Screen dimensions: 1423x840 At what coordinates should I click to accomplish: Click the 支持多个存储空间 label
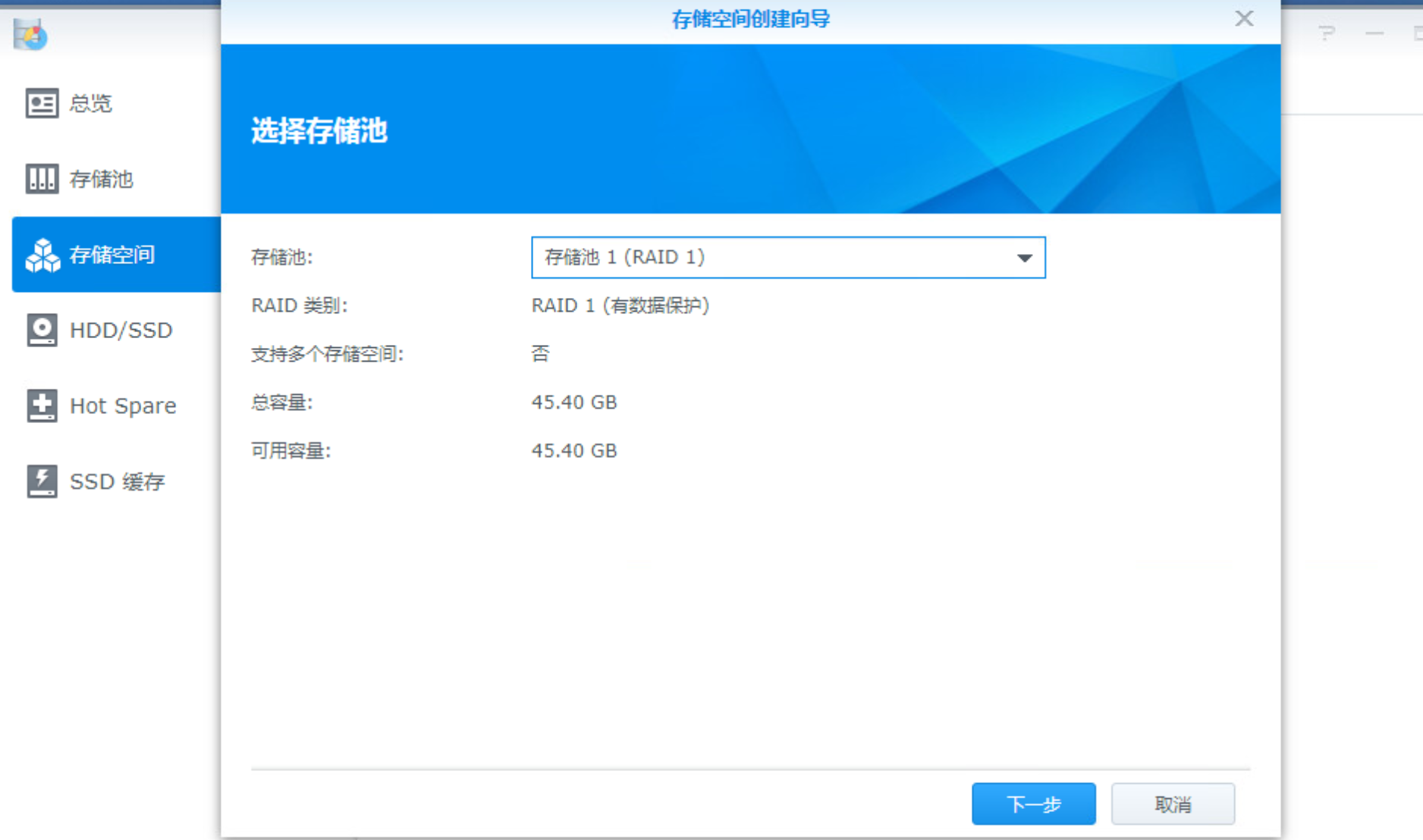[x=327, y=353]
